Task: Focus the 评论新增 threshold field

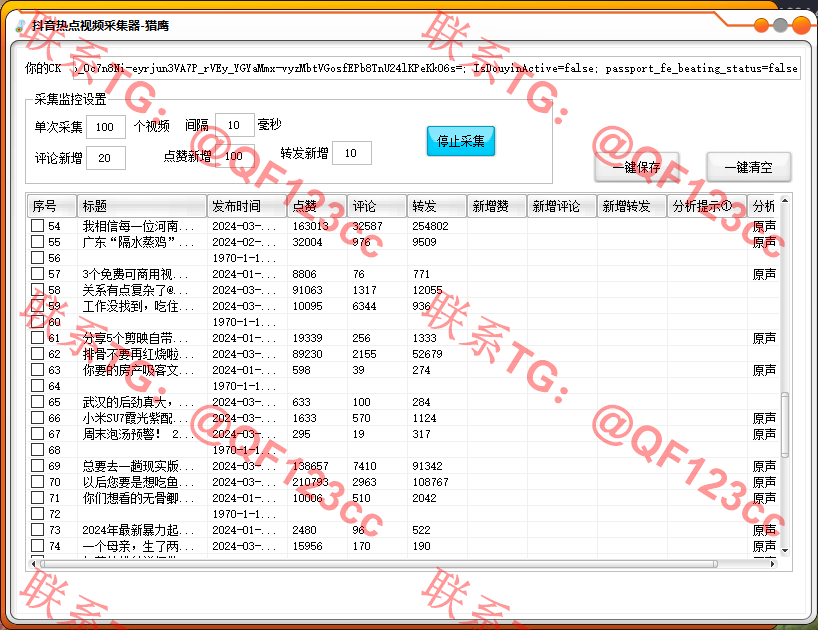Action: click(x=106, y=158)
